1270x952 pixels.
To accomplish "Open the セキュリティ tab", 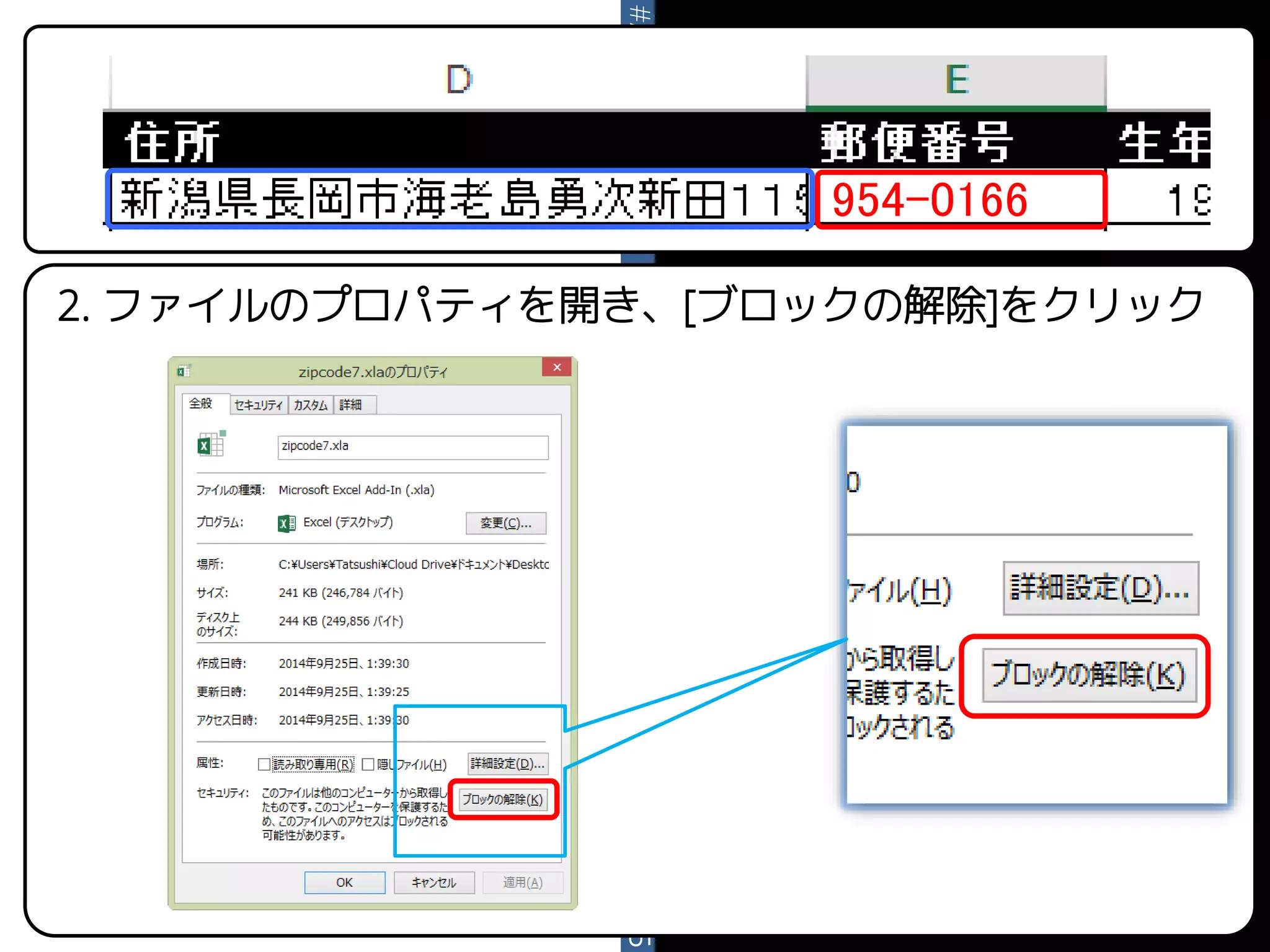I will point(258,405).
